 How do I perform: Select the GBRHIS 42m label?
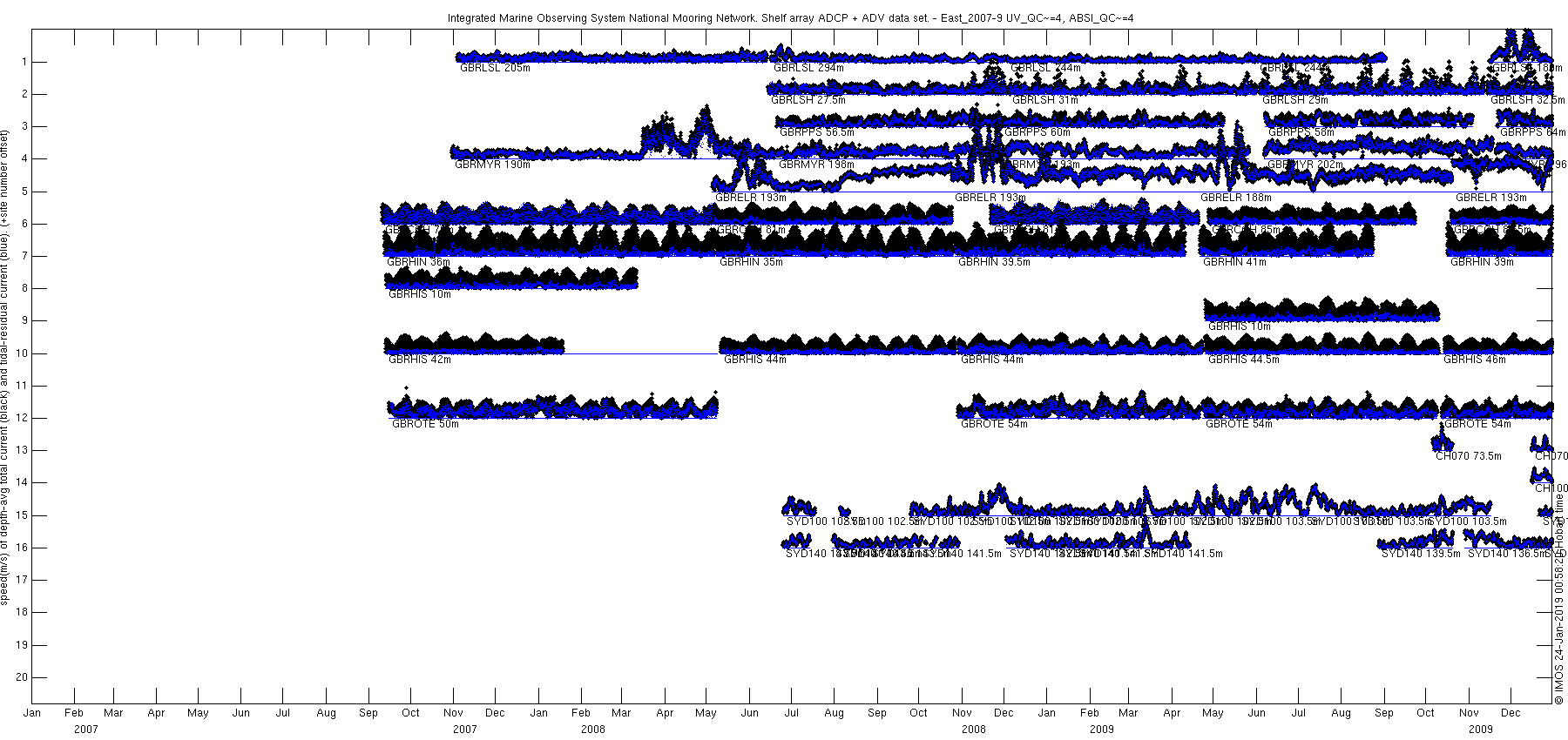(420, 359)
